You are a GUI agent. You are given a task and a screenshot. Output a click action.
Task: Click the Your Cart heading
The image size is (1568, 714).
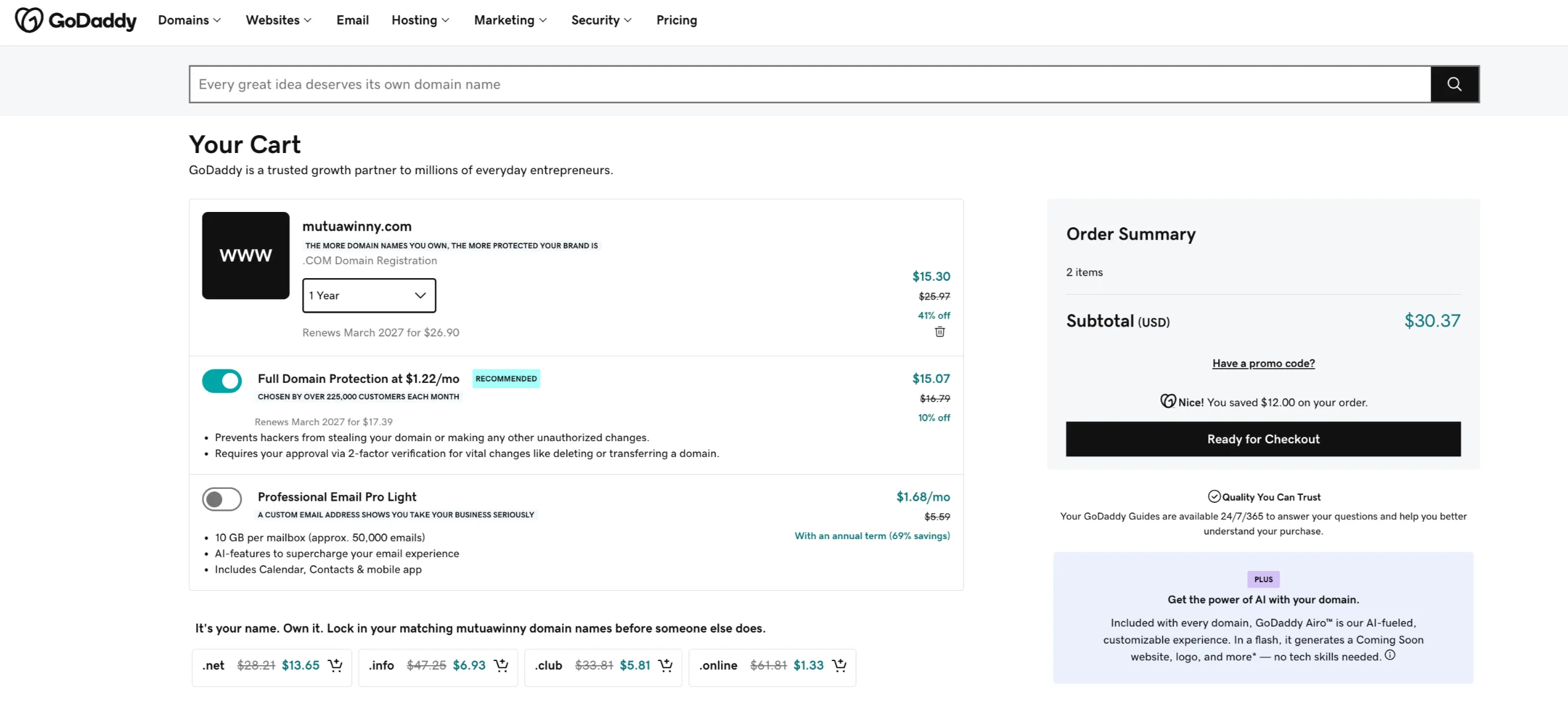245,144
